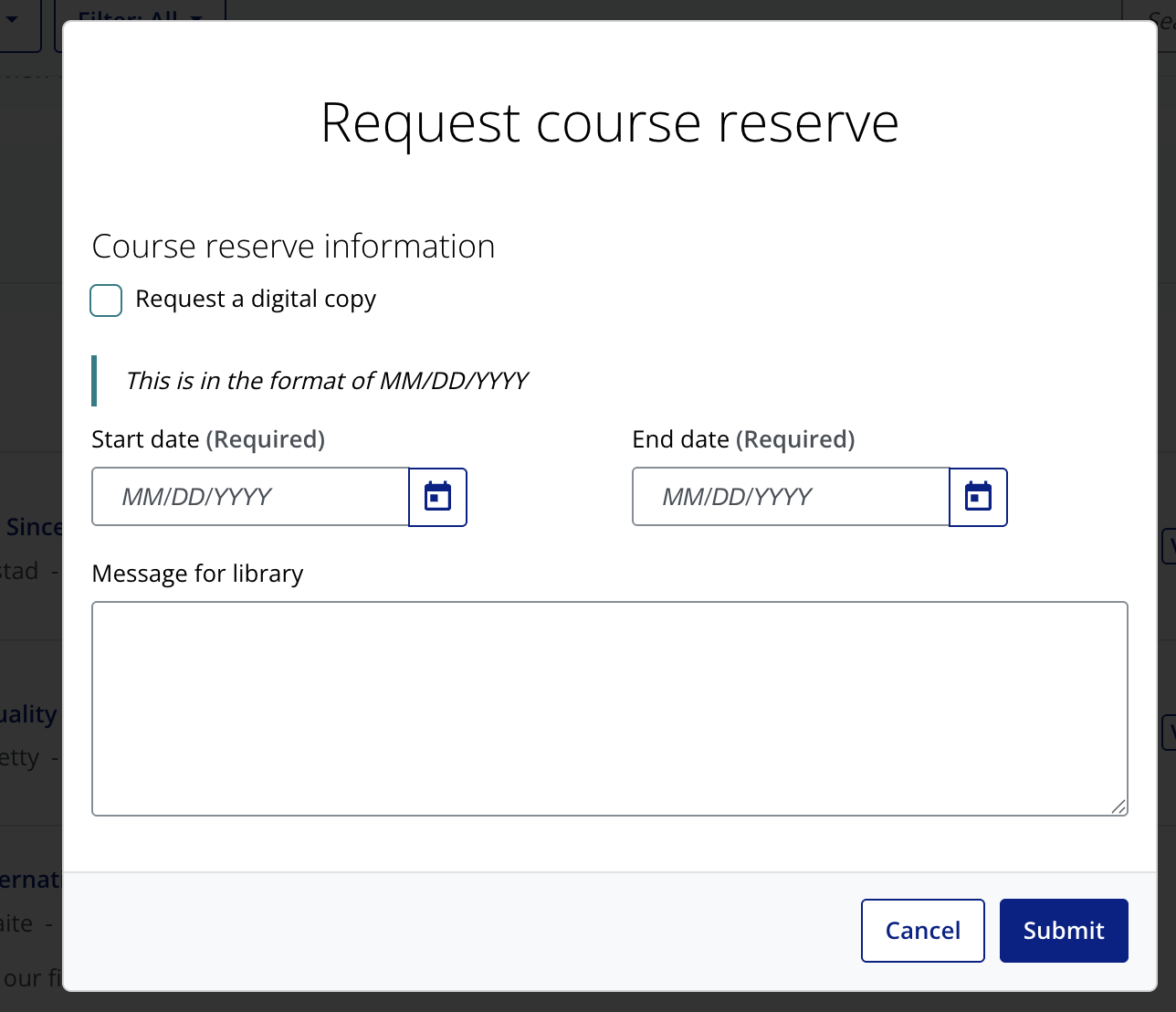Focus the Start date input field
Viewport: 1176px width, 1012px height.
[x=250, y=497]
